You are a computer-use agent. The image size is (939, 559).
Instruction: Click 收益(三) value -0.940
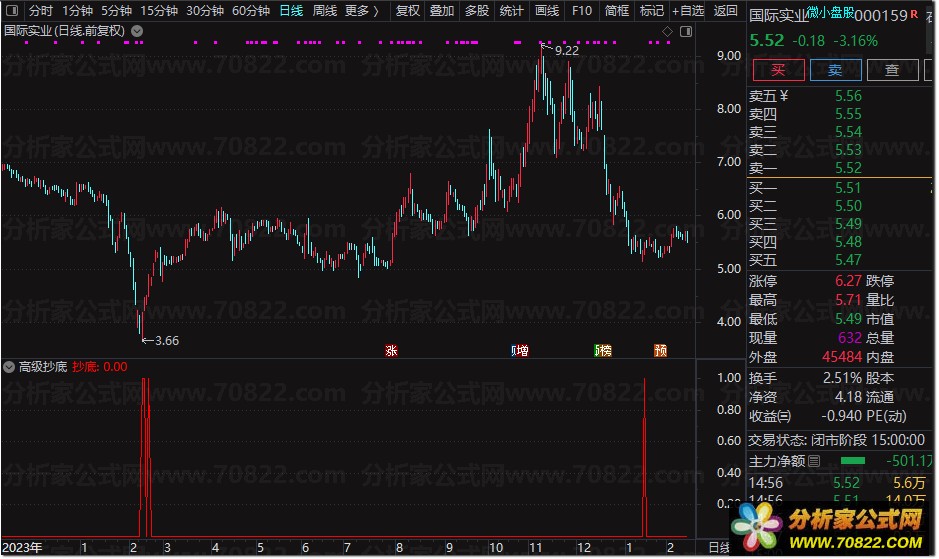841,416
